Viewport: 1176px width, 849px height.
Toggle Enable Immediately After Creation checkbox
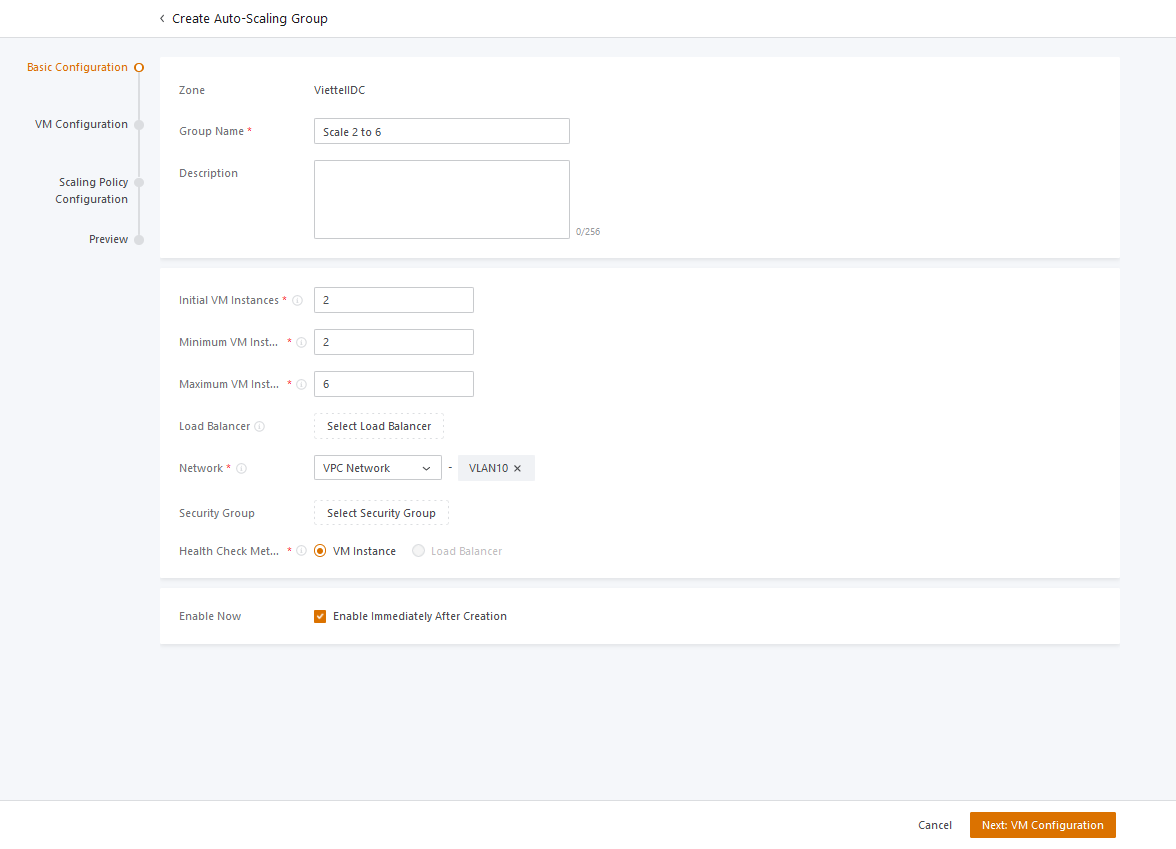320,617
